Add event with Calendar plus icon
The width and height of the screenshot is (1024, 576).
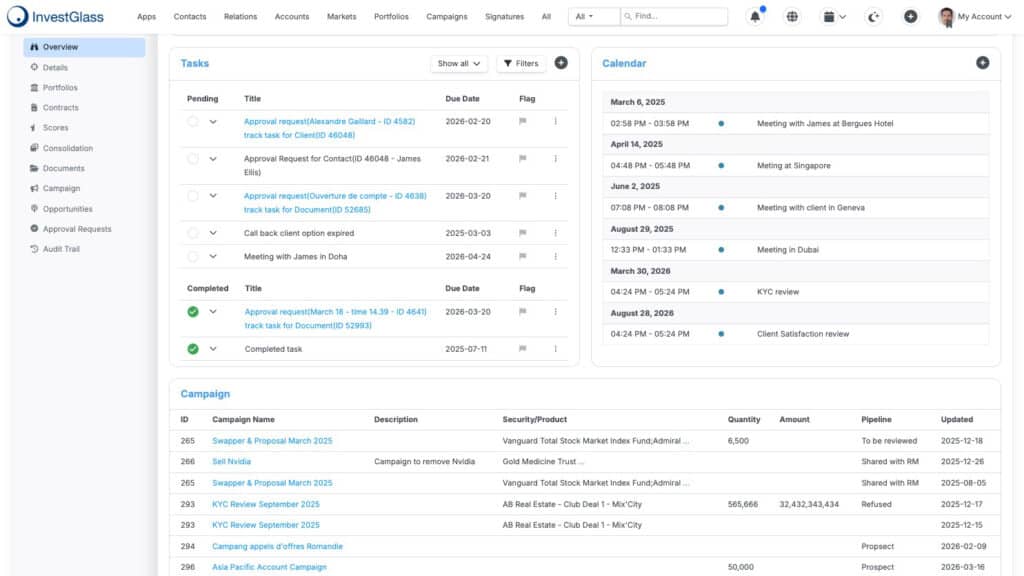point(982,63)
